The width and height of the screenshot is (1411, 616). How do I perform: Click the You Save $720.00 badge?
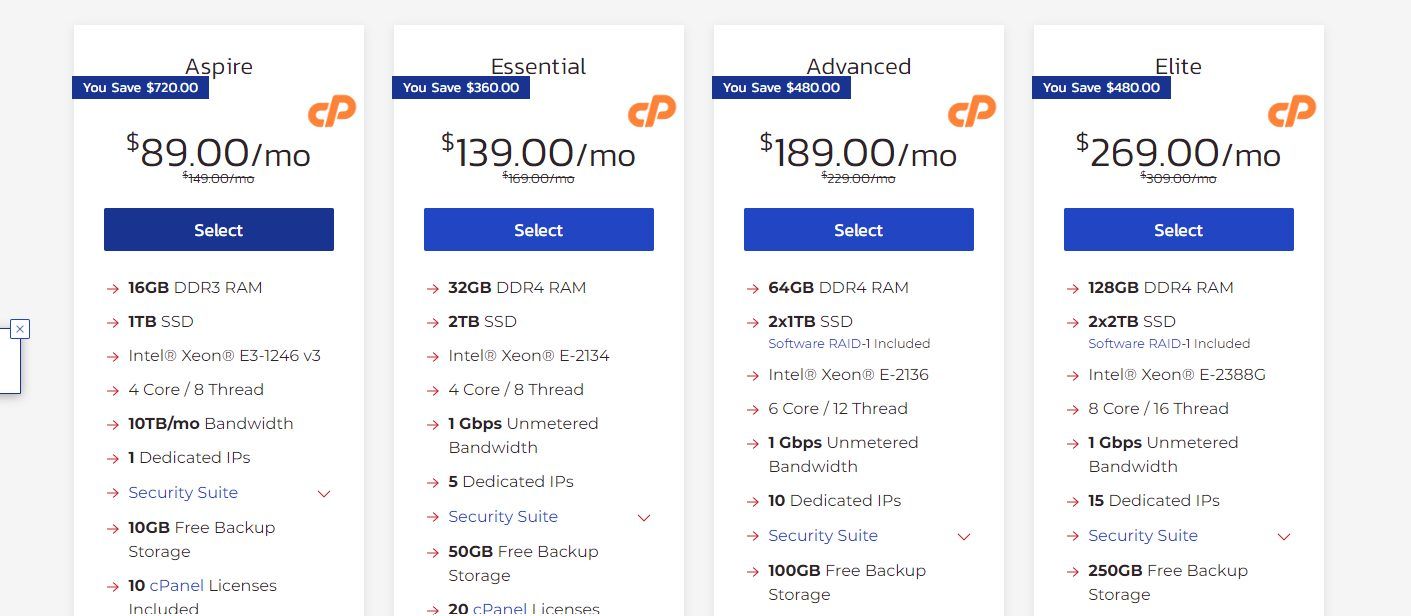click(141, 88)
